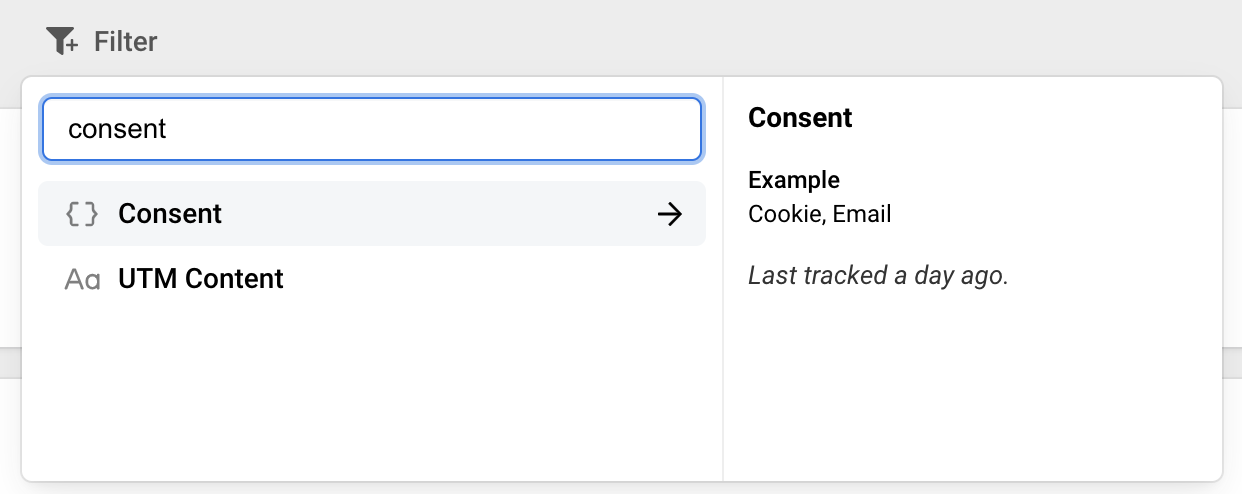Place cursor after the word "consent" in search box
This screenshot has width=1242, height=494.
tap(169, 129)
